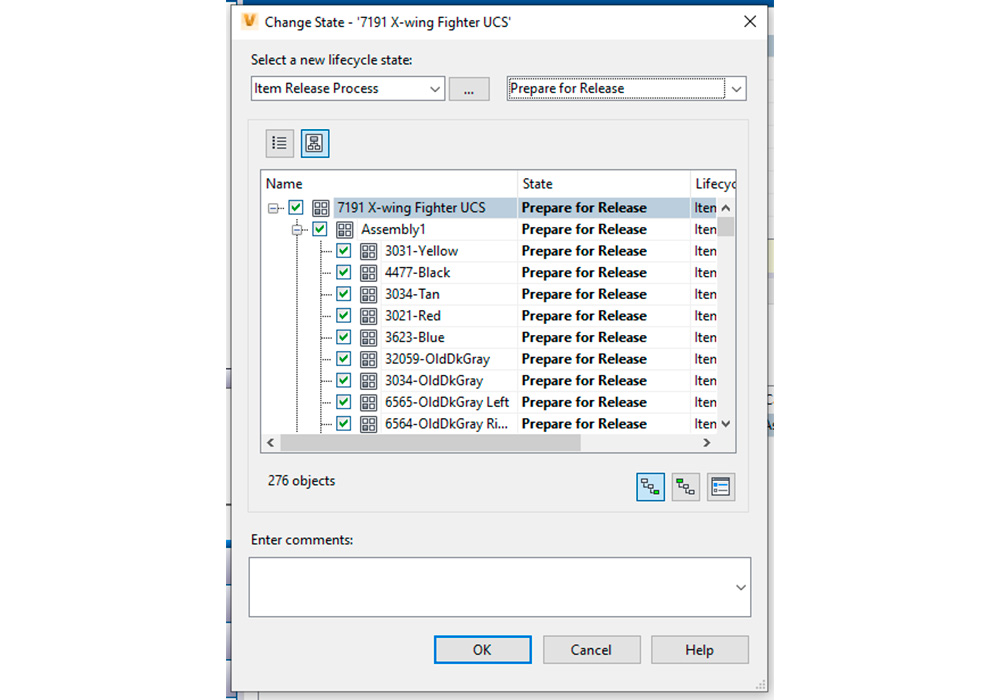Select the 6565-OldDkGray Left row name
The width and height of the screenshot is (1000, 700).
click(447, 403)
